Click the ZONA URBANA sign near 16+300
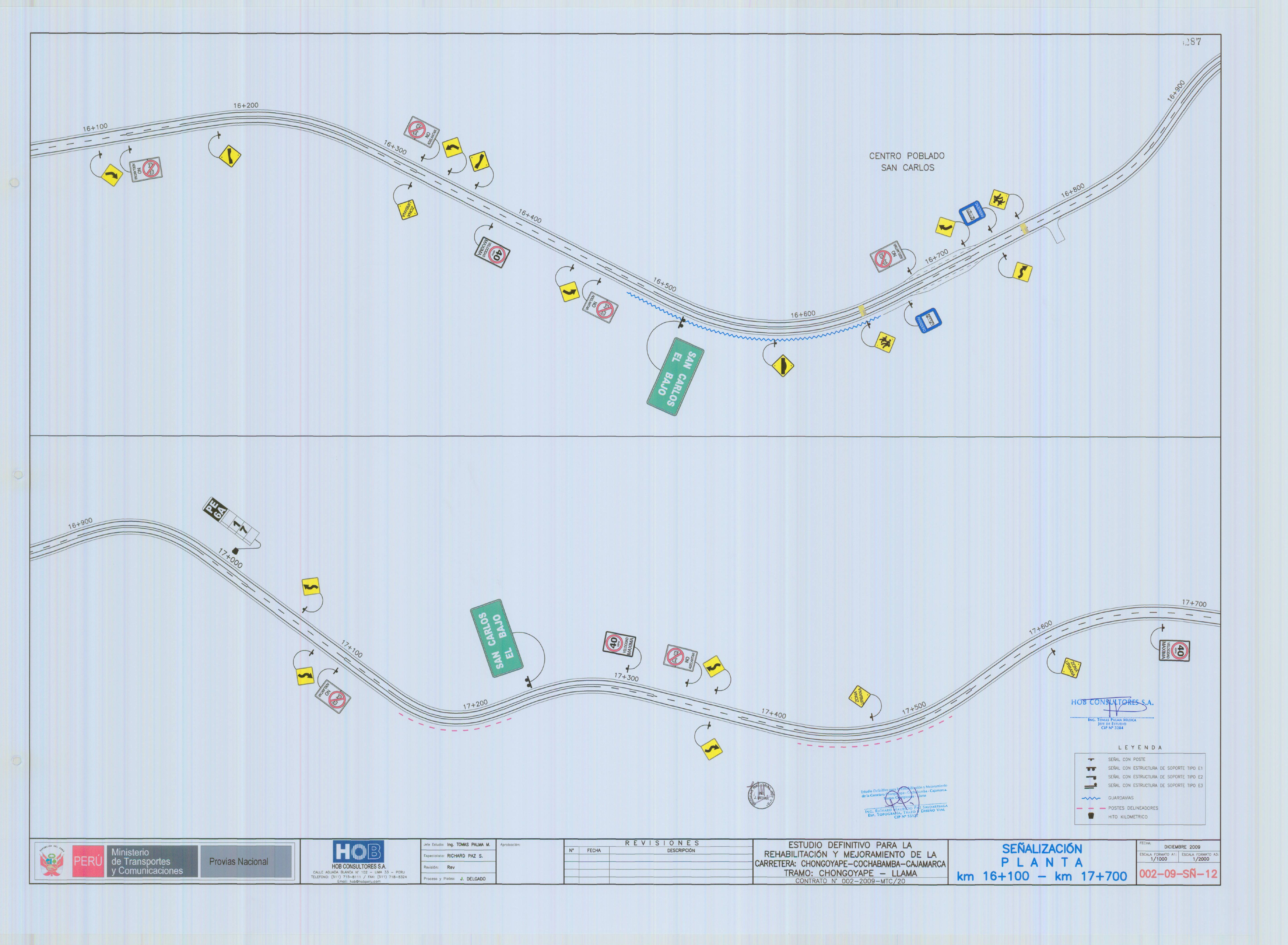 click(x=408, y=209)
